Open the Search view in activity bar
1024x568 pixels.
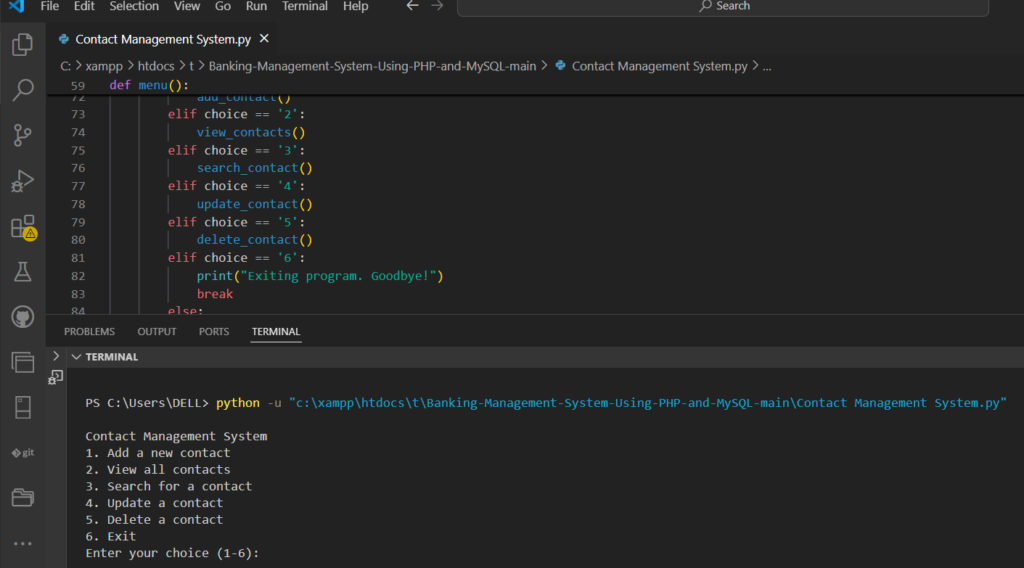(22, 89)
